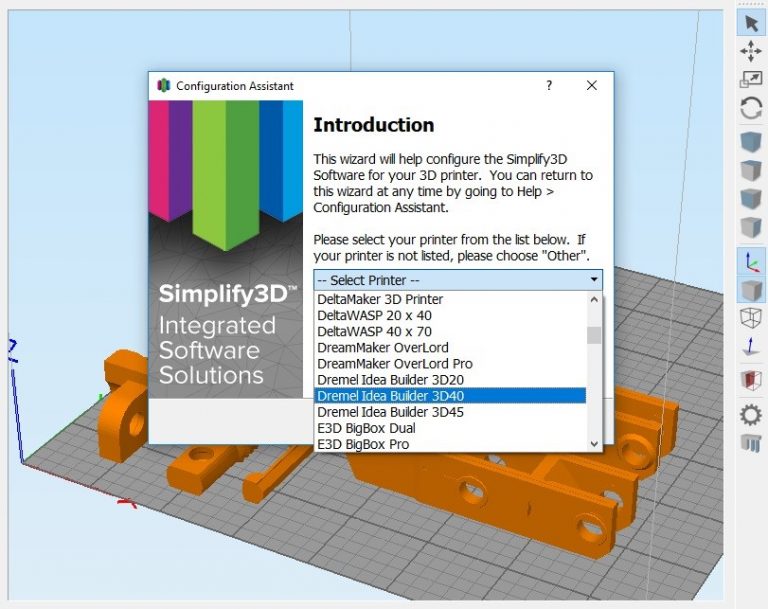
Task: Select highlighted Dremel Idea Builder 3D40
Action: [x=450, y=396]
